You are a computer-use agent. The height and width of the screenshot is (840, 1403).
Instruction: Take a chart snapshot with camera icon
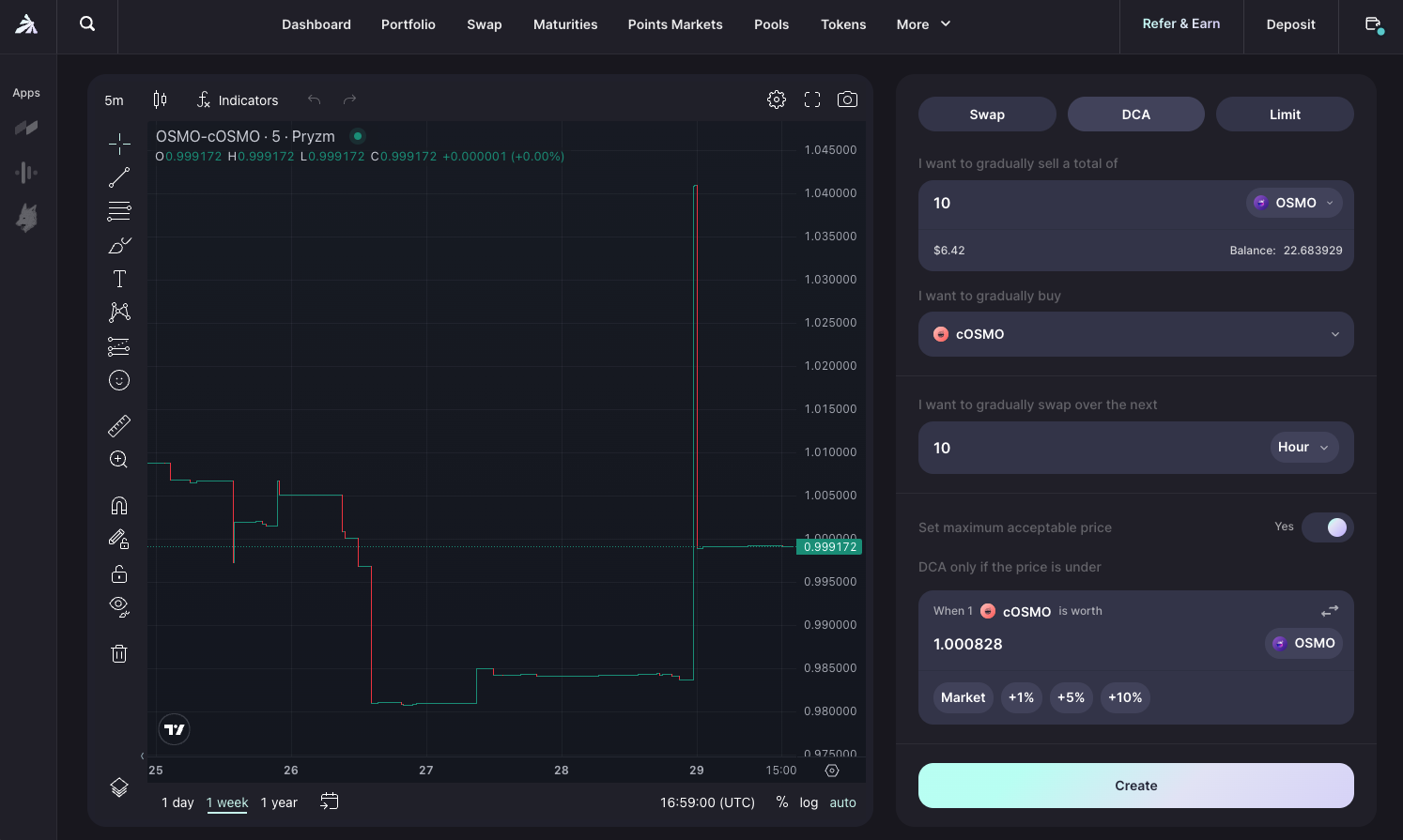pos(847,99)
